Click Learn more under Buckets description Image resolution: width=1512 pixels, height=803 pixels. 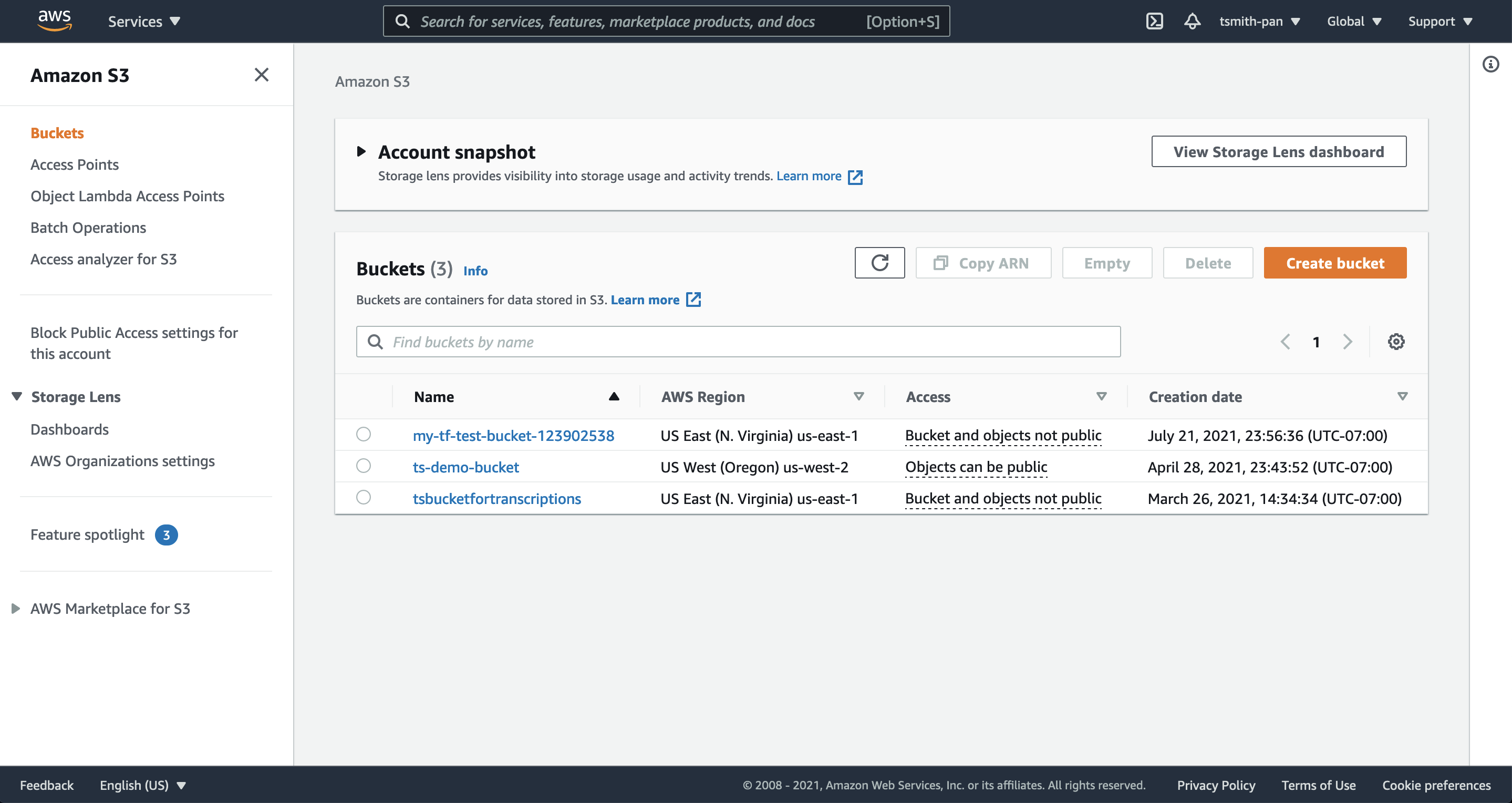coord(645,300)
